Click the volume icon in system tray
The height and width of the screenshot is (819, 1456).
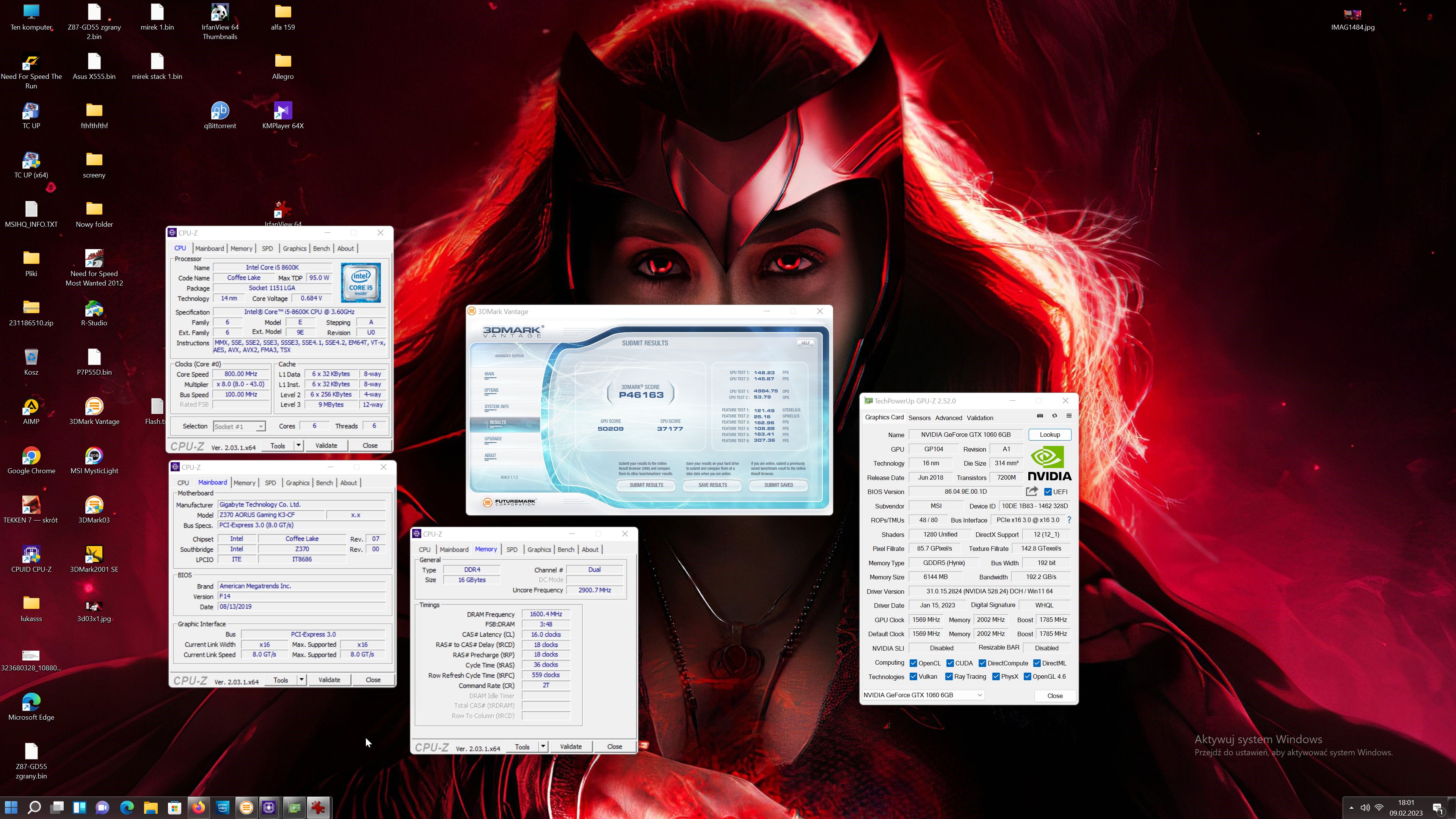pos(1365,808)
